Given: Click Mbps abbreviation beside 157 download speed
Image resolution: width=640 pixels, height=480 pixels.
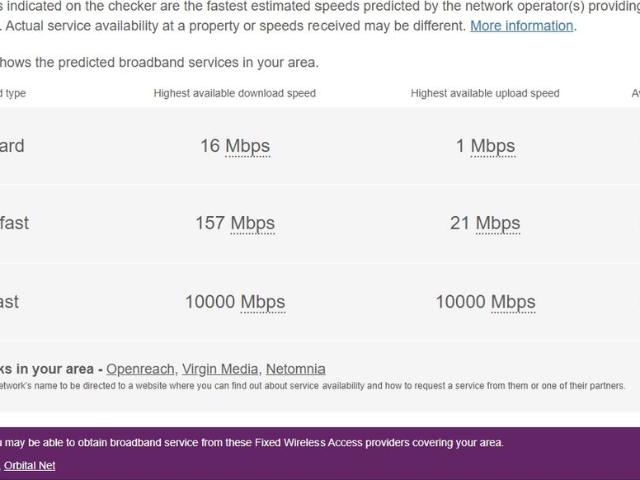Looking at the screenshot, I should [252, 223].
